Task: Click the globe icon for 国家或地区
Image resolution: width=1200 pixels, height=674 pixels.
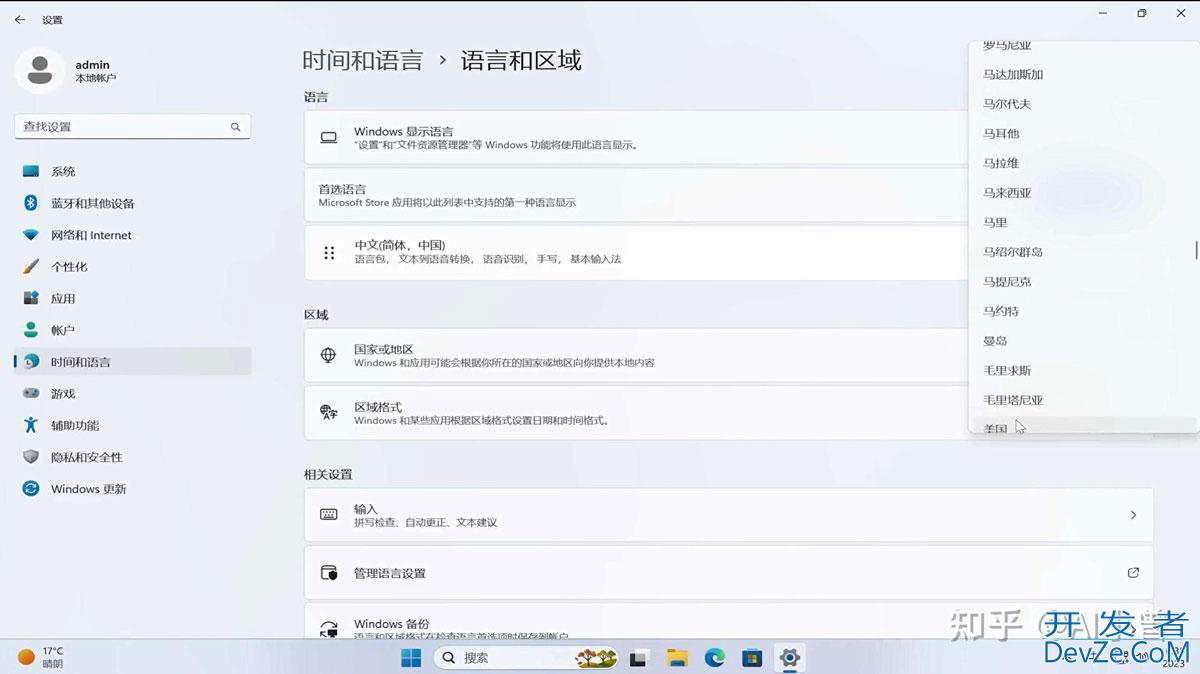Action: 328,355
